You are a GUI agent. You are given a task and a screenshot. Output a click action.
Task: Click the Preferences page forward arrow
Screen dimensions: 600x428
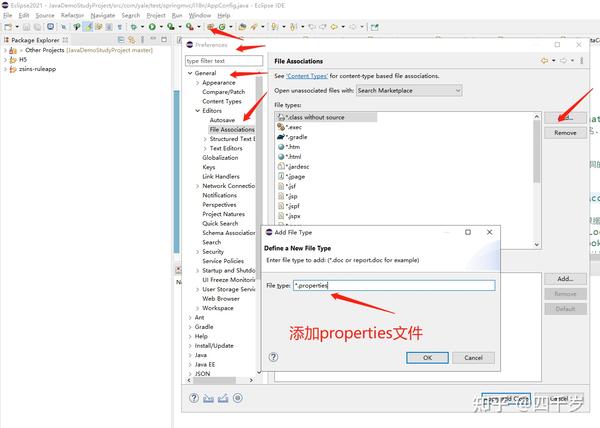563,60
